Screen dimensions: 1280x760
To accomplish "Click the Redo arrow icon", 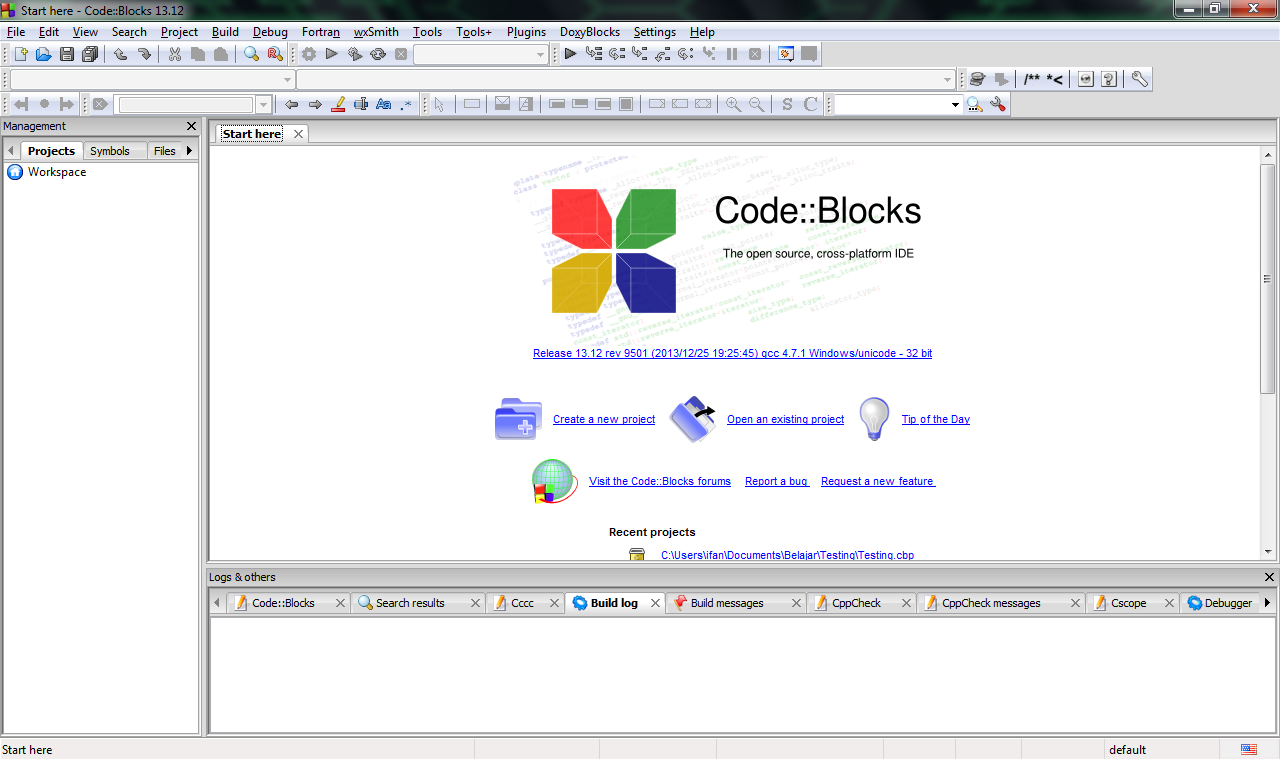I will [x=144, y=54].
